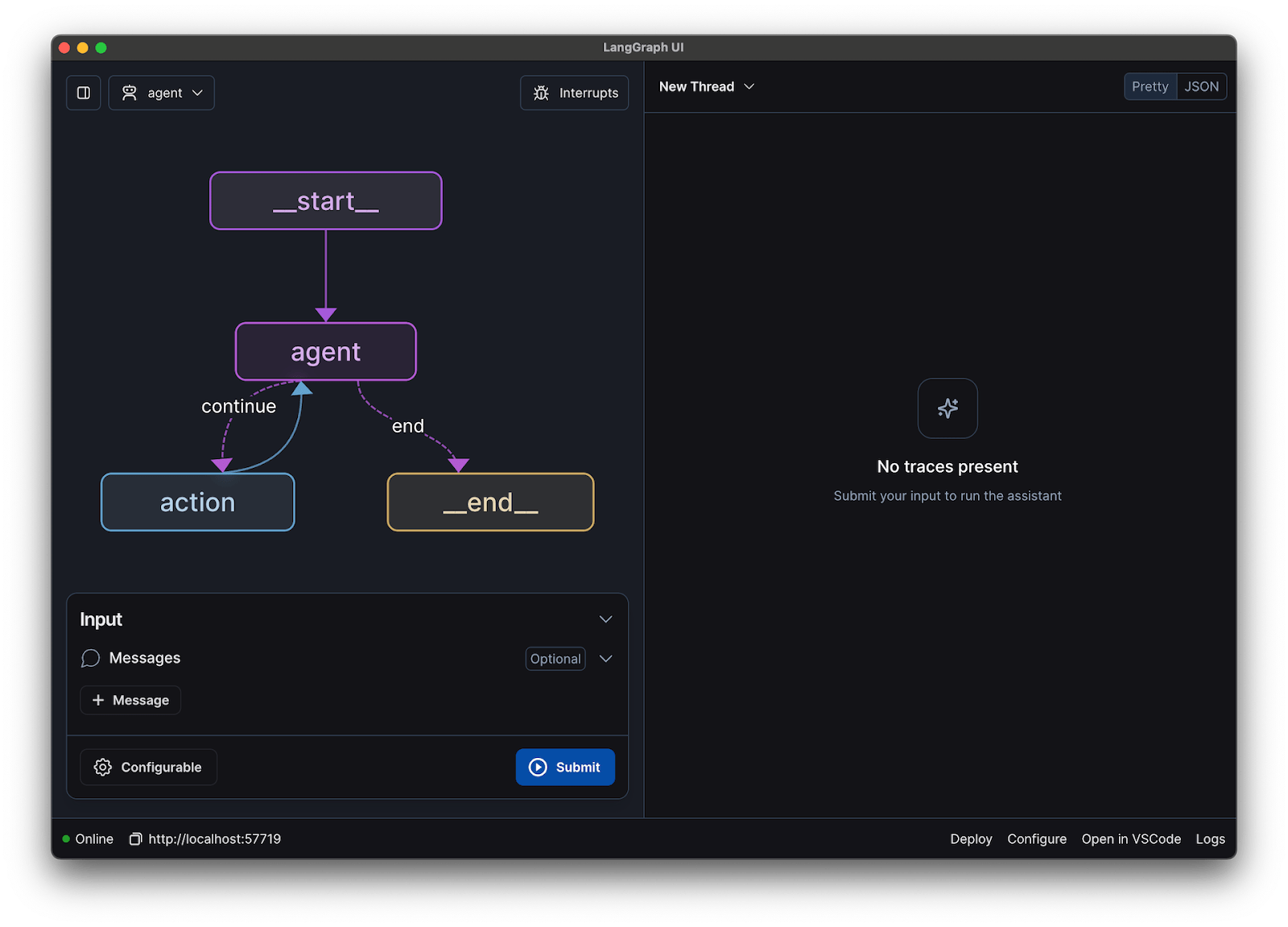
Task: Click the browser icon next to the localhost URL
Action: (135, 838)
